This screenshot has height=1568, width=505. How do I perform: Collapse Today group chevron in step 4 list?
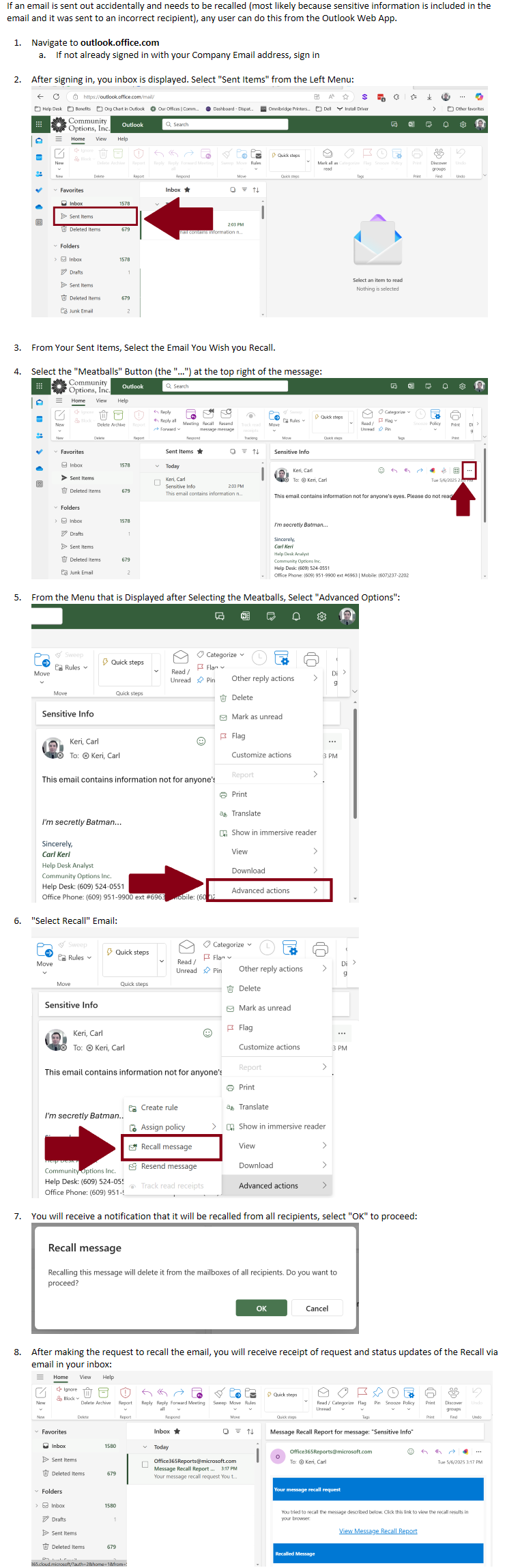(x=158, y=466)
